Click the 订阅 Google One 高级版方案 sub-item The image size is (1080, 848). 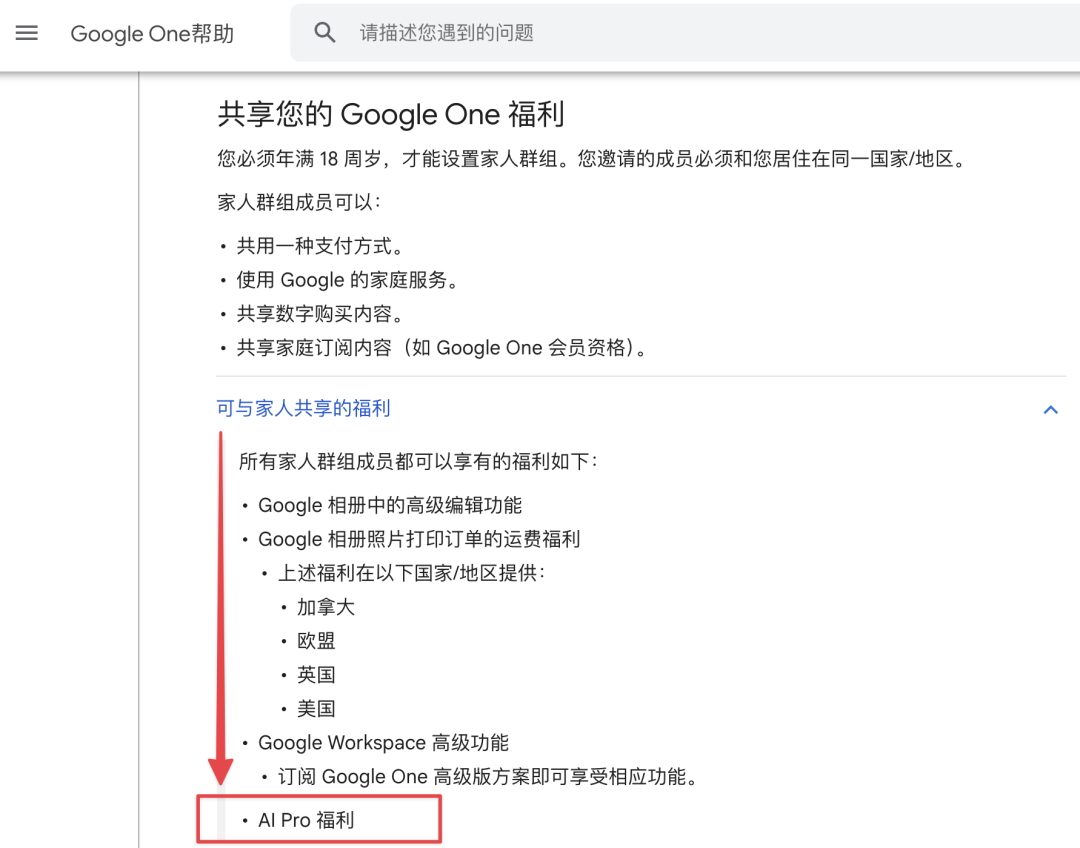[x=489, y=777]
